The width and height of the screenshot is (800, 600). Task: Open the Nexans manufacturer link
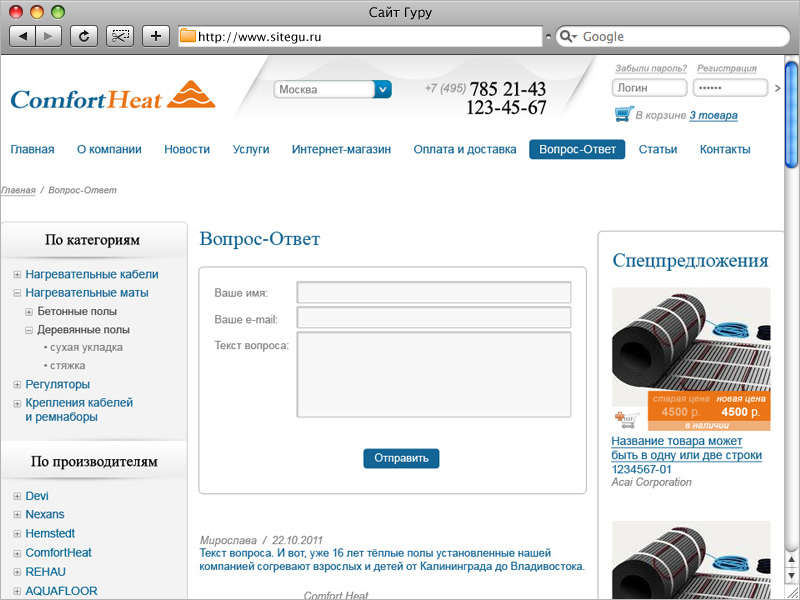click(x=45, y=514)
